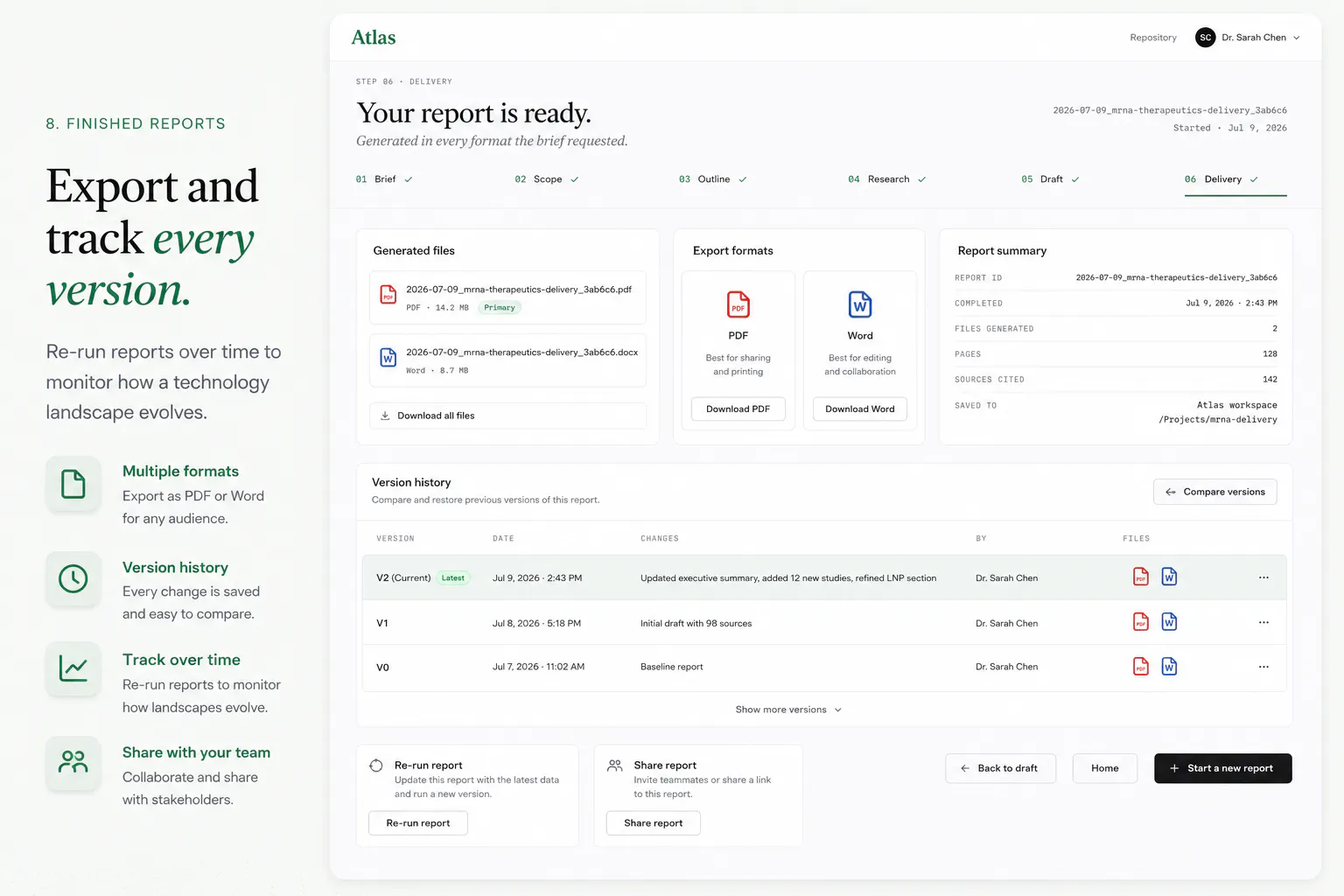Click the Re-run report circular arrow icon
The image size is (1344, 896).
click(376, 766)
